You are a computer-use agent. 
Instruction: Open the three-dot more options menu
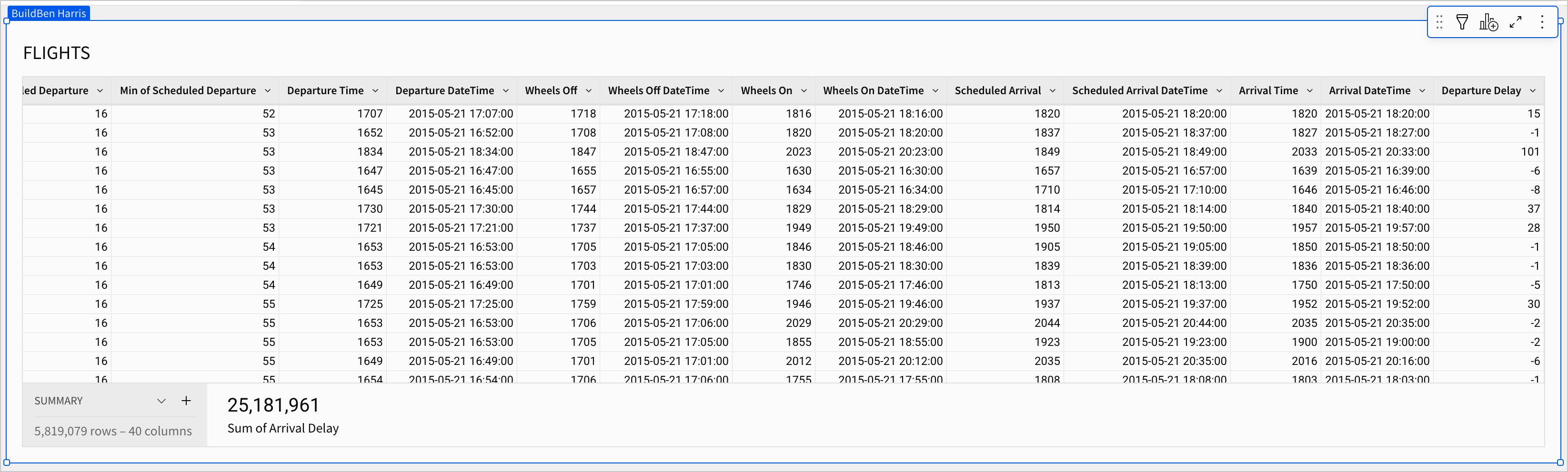click(x=1542, y=22)
